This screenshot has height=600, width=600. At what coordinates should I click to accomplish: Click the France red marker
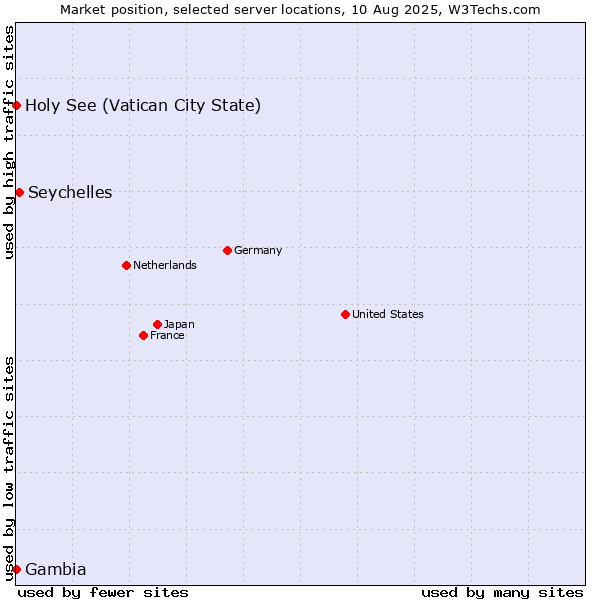pos(143,336)
